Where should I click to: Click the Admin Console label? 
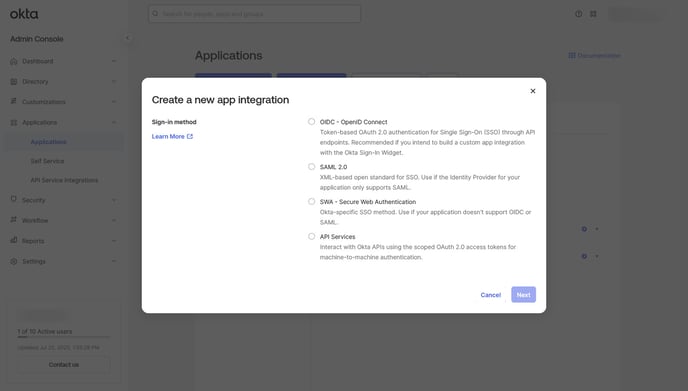click(x=36, y=39)
